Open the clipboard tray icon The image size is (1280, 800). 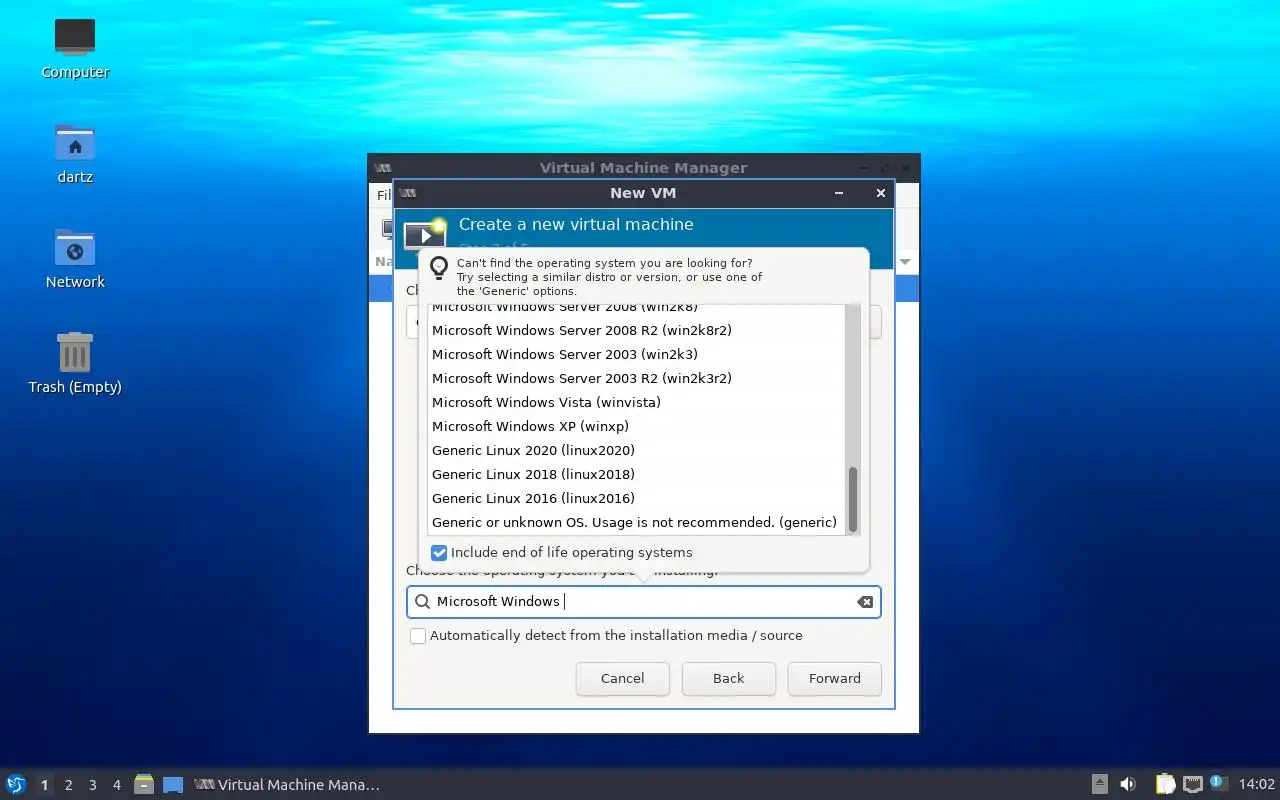click(x=1165, y=785)
